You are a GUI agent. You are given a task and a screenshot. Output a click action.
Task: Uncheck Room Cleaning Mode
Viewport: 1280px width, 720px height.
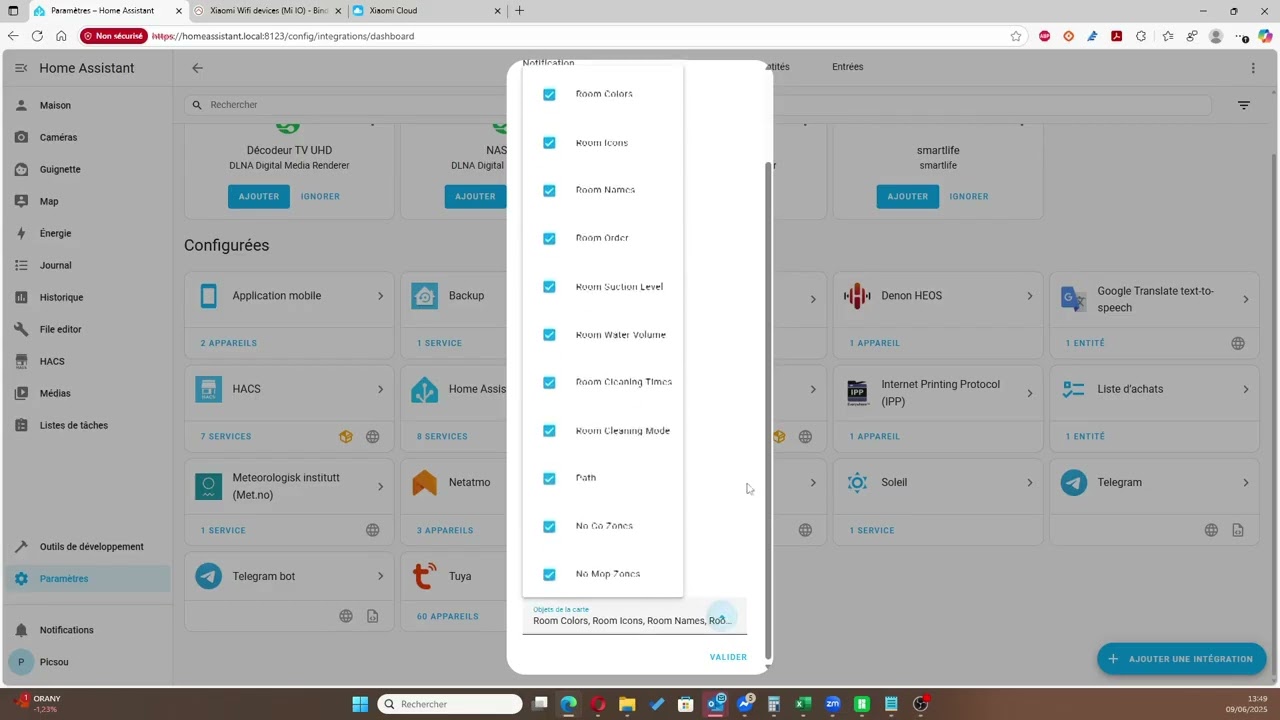pos(549,431)
